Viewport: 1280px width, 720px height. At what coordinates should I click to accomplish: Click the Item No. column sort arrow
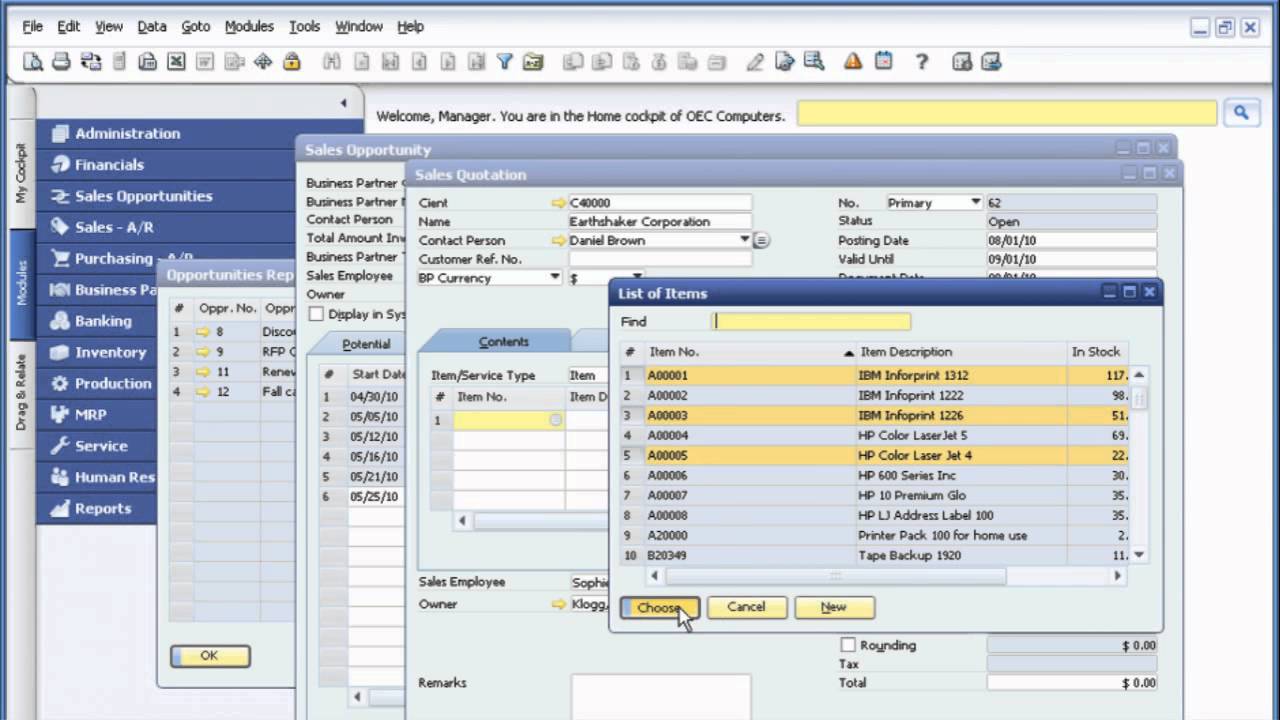click(x=849, y=352)
